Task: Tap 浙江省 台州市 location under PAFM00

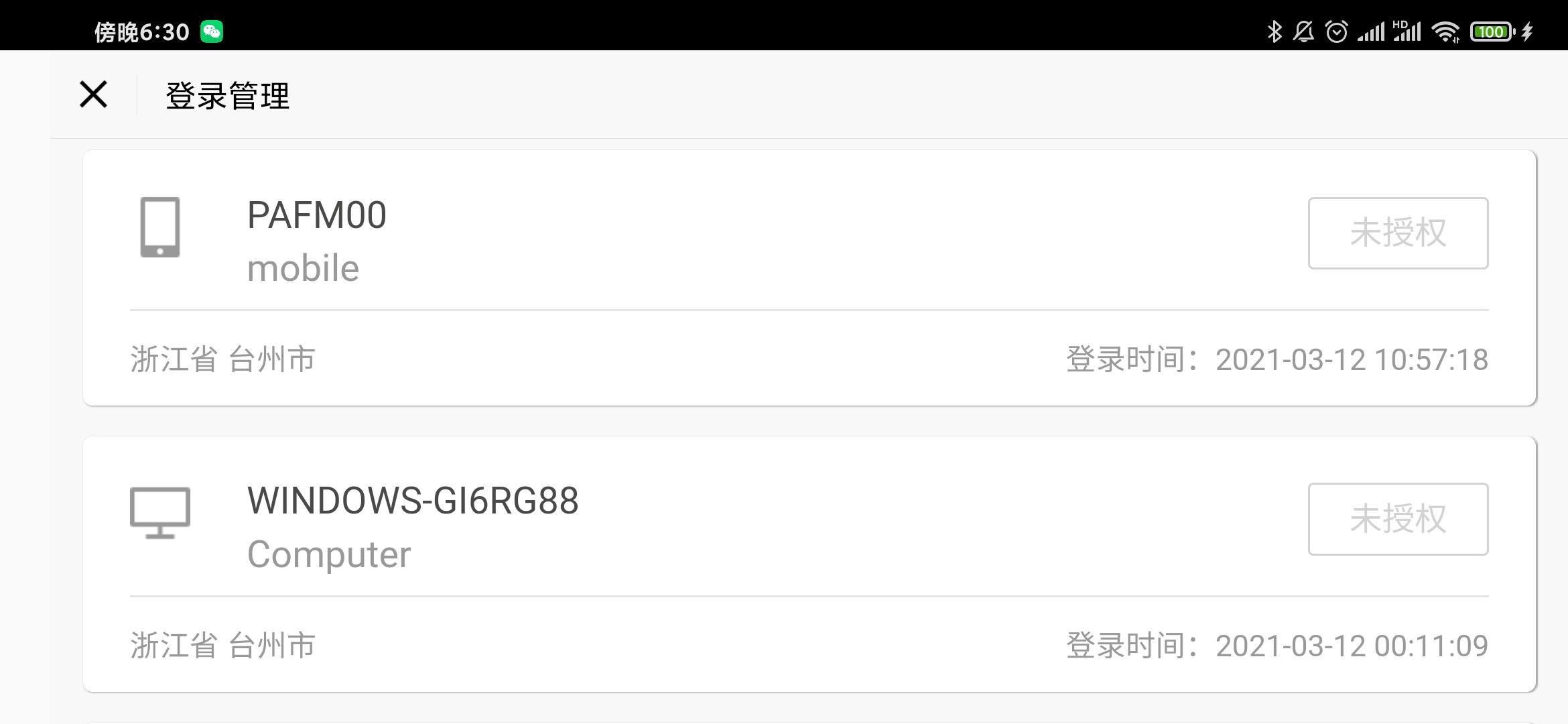Action: point(222,359)
